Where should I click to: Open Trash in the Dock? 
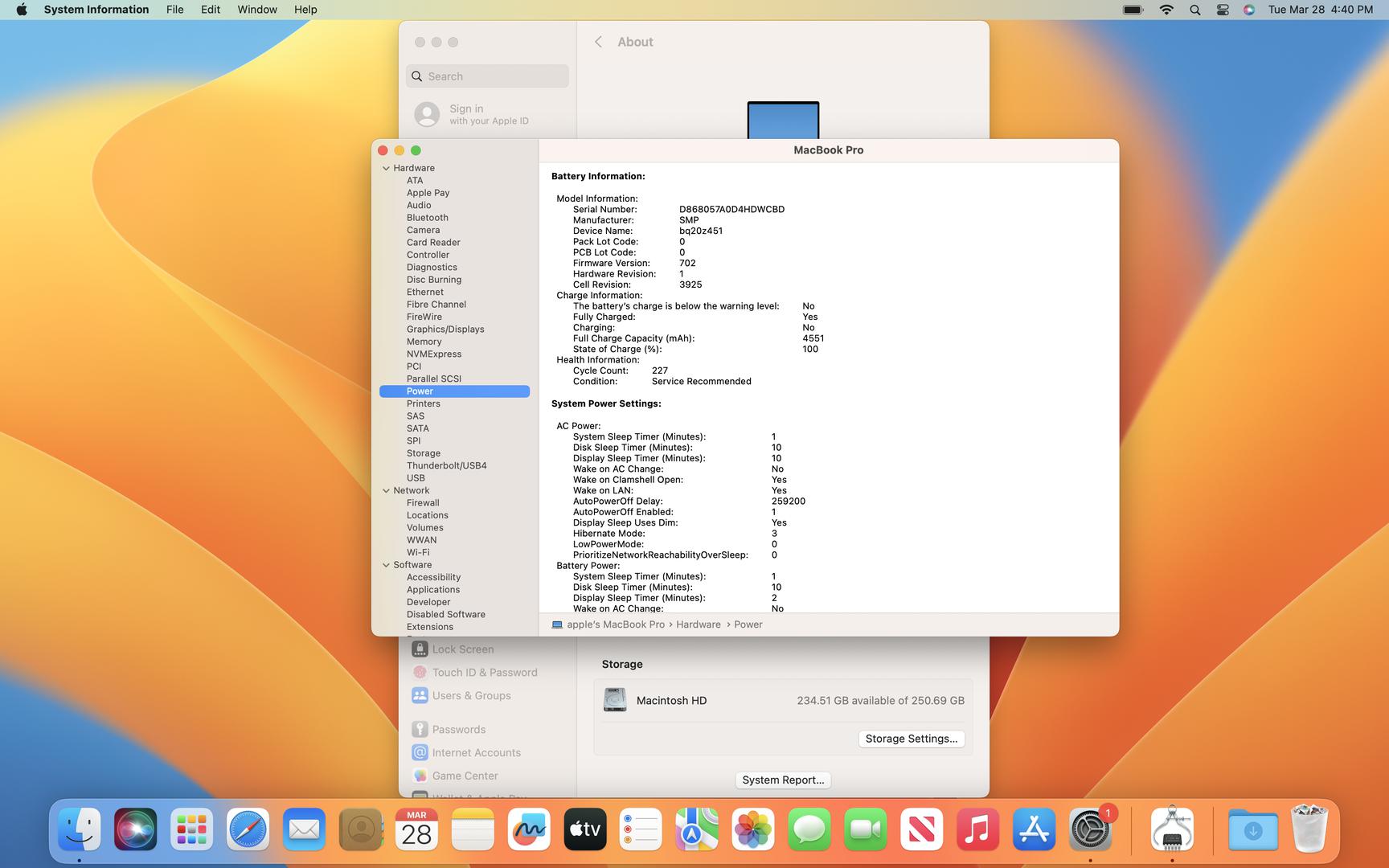click(1309, 829)
